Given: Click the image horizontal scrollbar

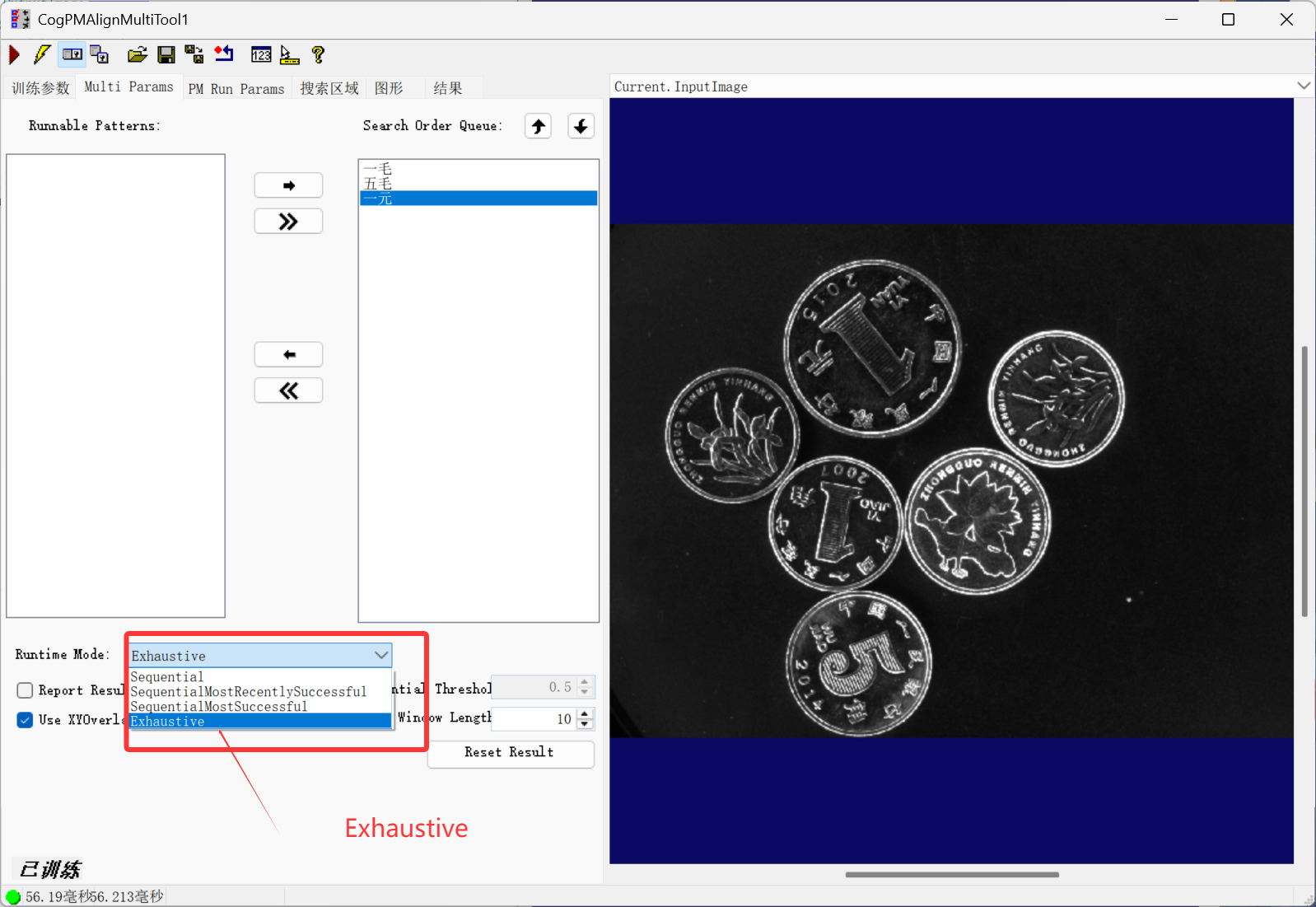Looking at the screenshot, I should [952, 875].
